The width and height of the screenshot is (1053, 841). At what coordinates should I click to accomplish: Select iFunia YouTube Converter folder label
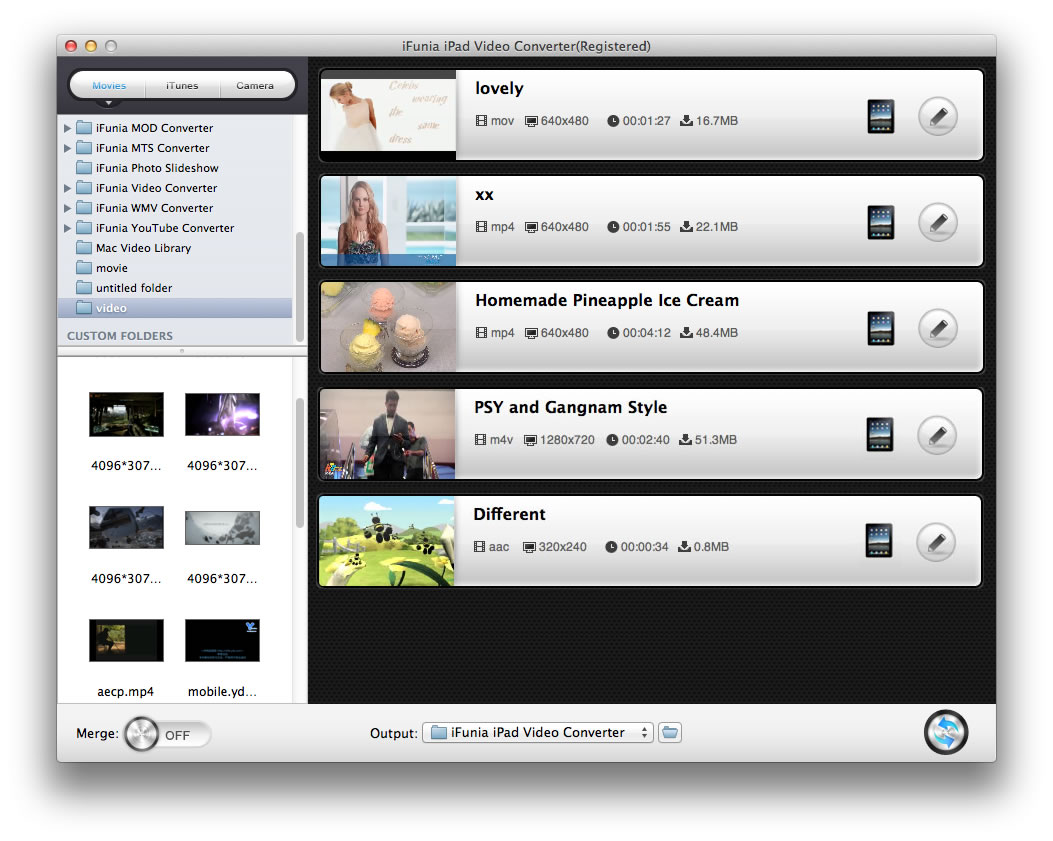click(x=165, y=228)
